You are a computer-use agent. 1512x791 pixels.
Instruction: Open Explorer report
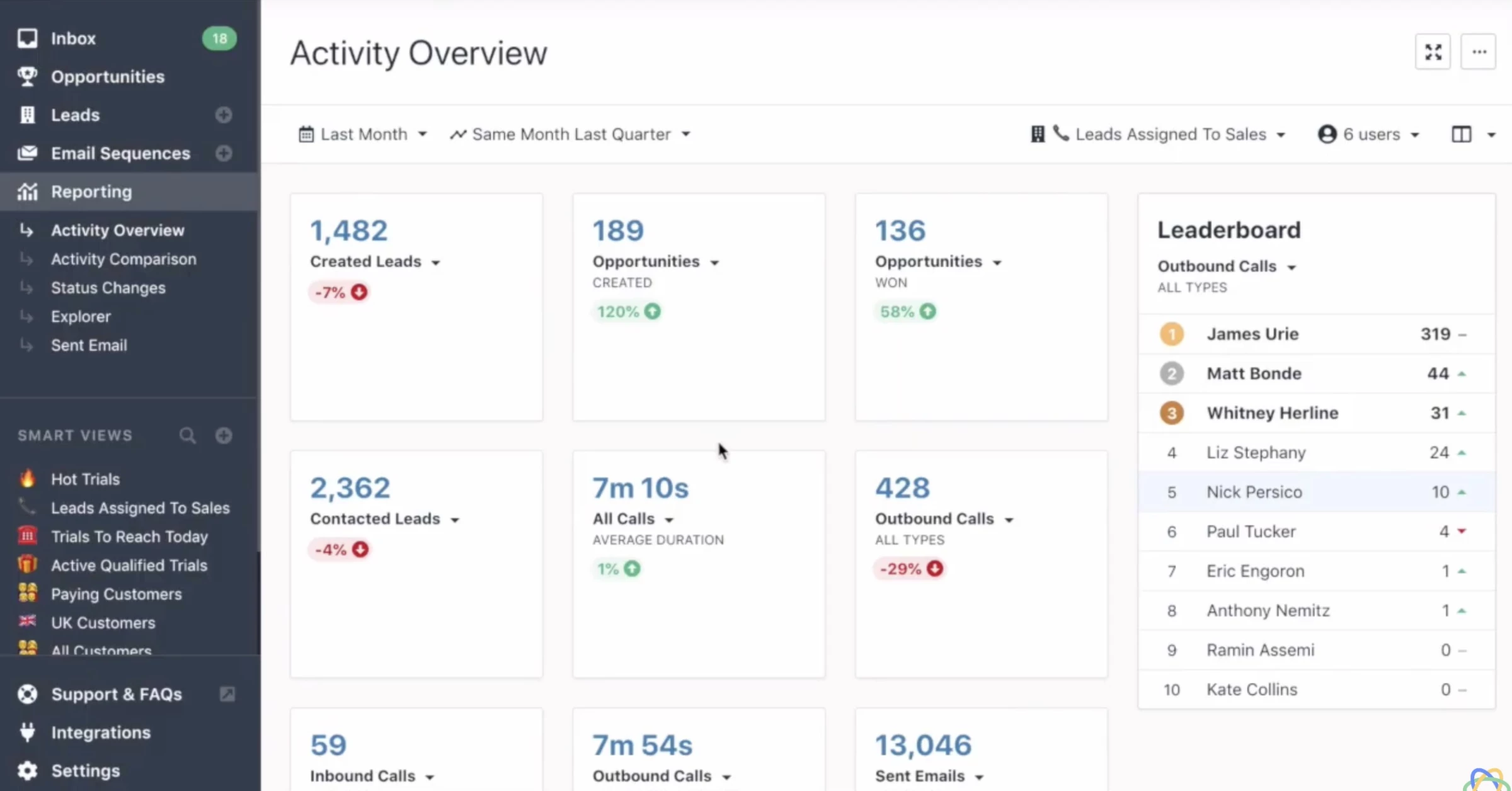click(81, 317)
